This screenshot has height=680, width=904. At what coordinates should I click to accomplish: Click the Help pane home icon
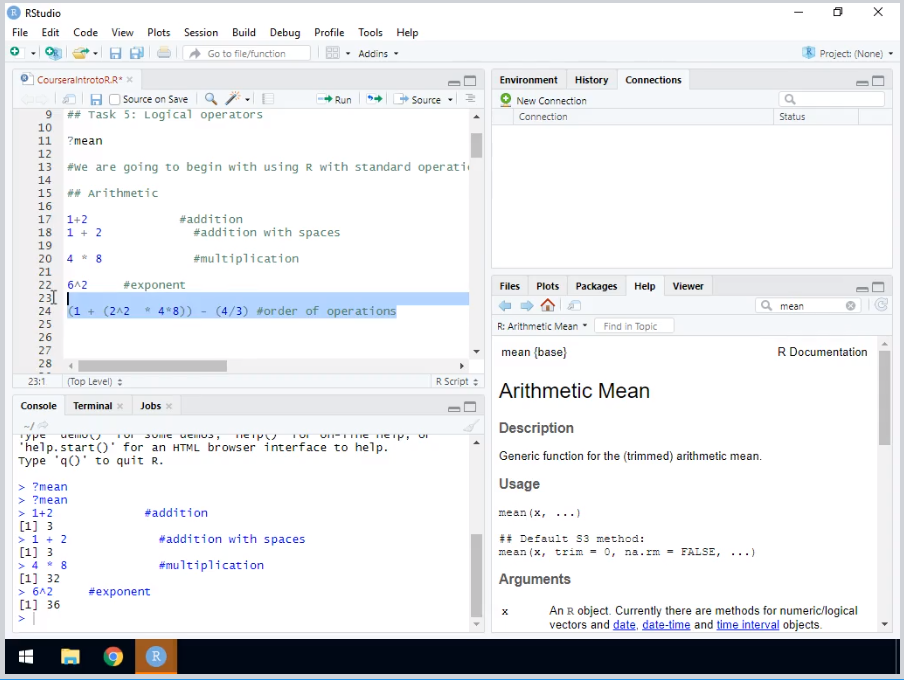click(548, 306)
